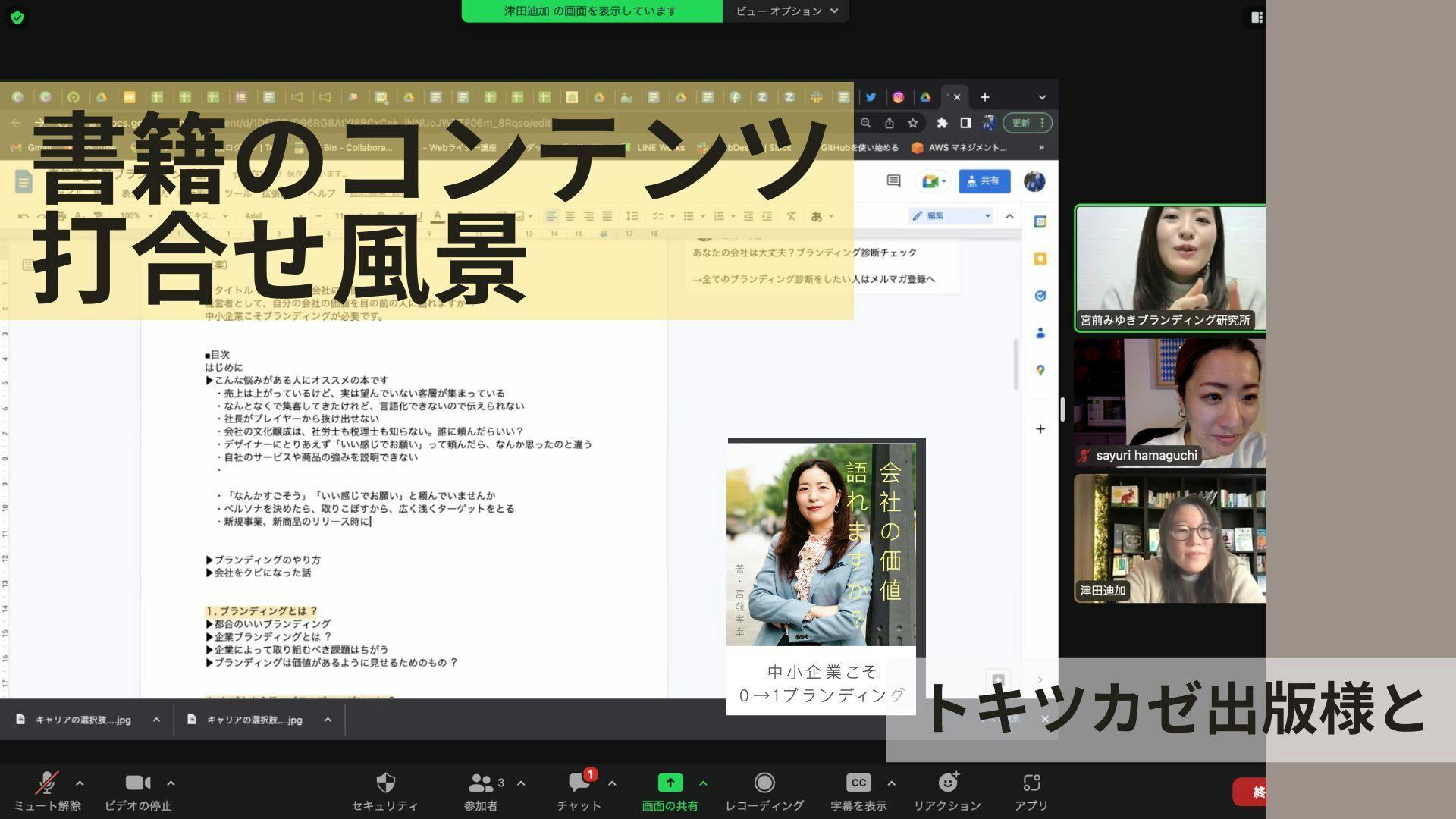
Task: Click the blue 共有 share button
Action: tap(984, 181)
